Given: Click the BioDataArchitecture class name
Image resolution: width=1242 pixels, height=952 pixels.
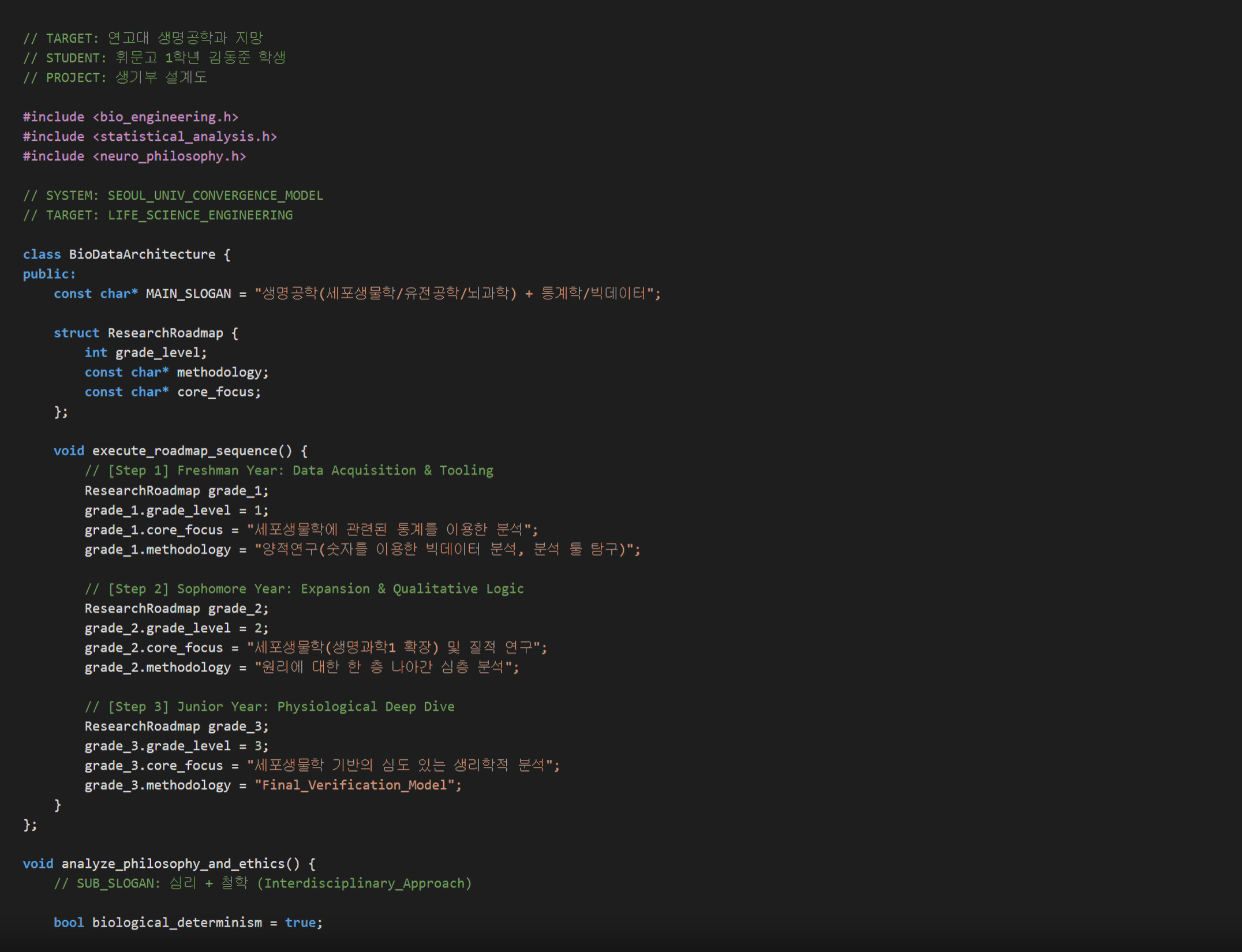Looking at the screenshot, I should point(142,254).
